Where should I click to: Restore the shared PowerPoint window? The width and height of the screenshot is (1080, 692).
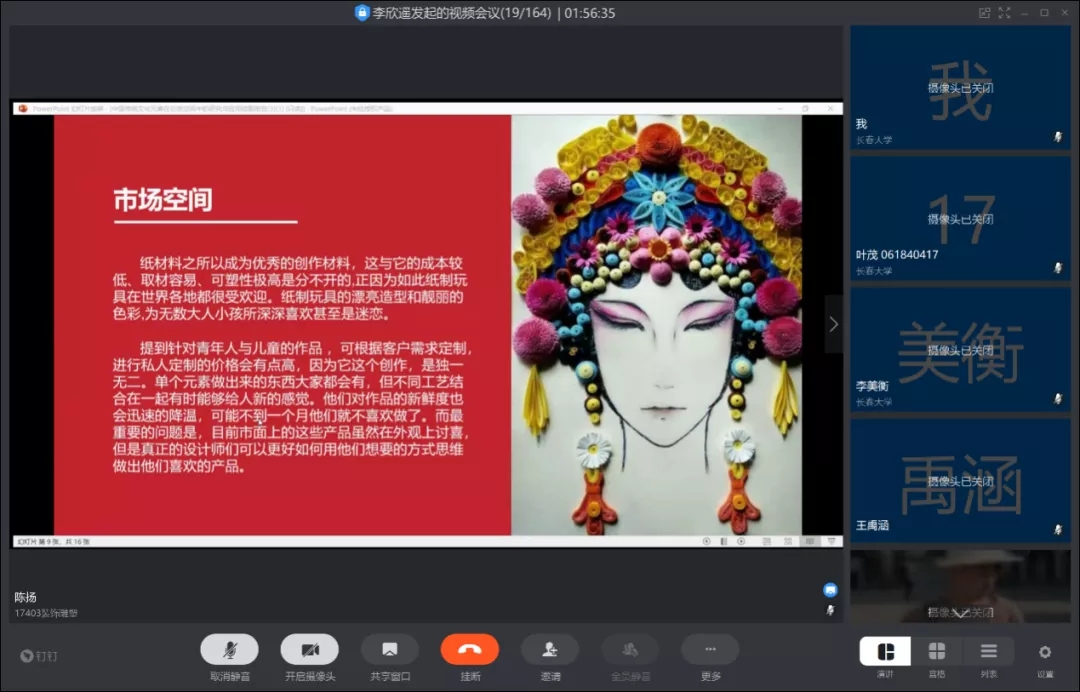[x=805, y=109]
